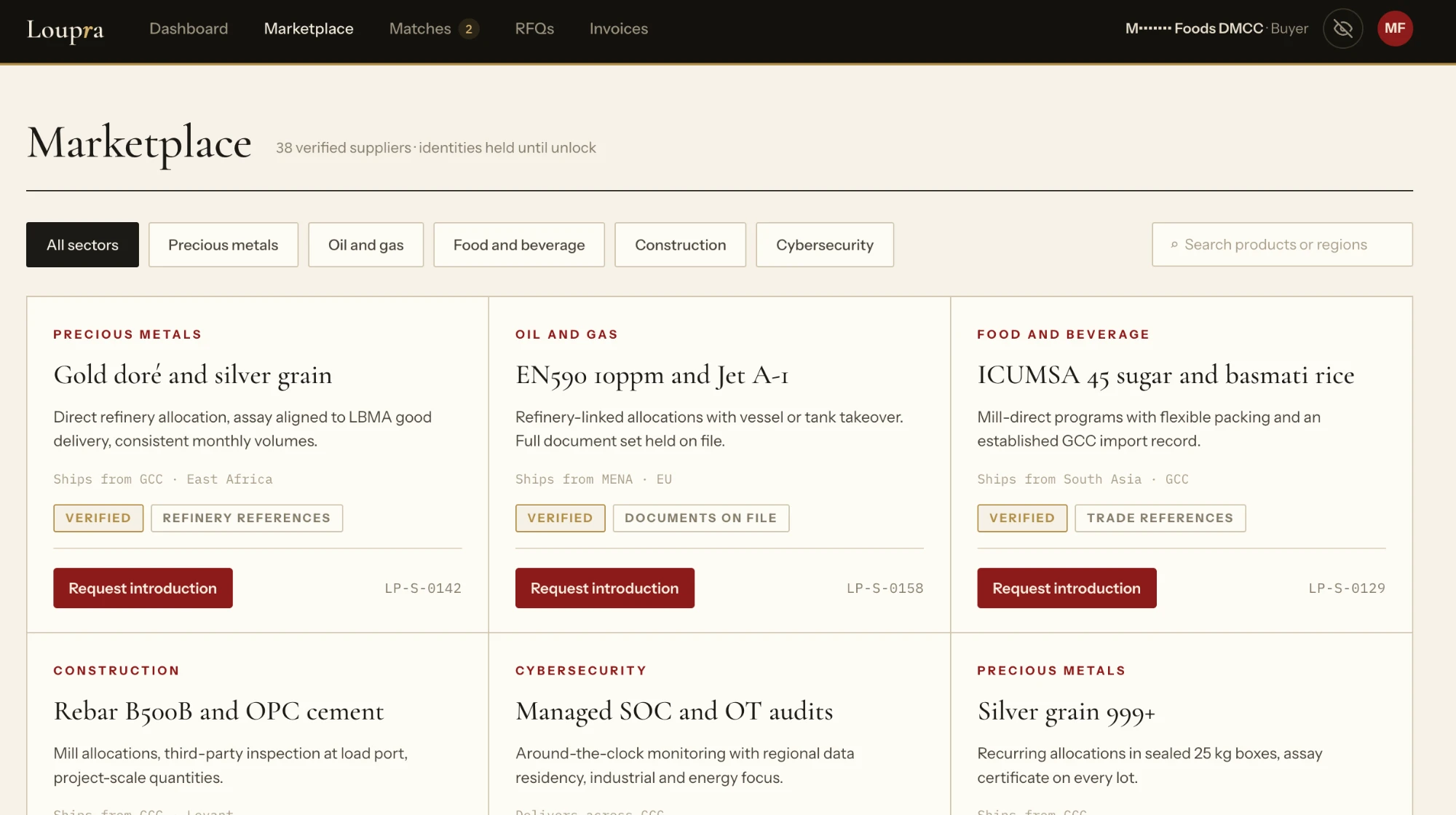
Task: Open the Silver grain 999+ title
Action: [x=1066, y=712]
